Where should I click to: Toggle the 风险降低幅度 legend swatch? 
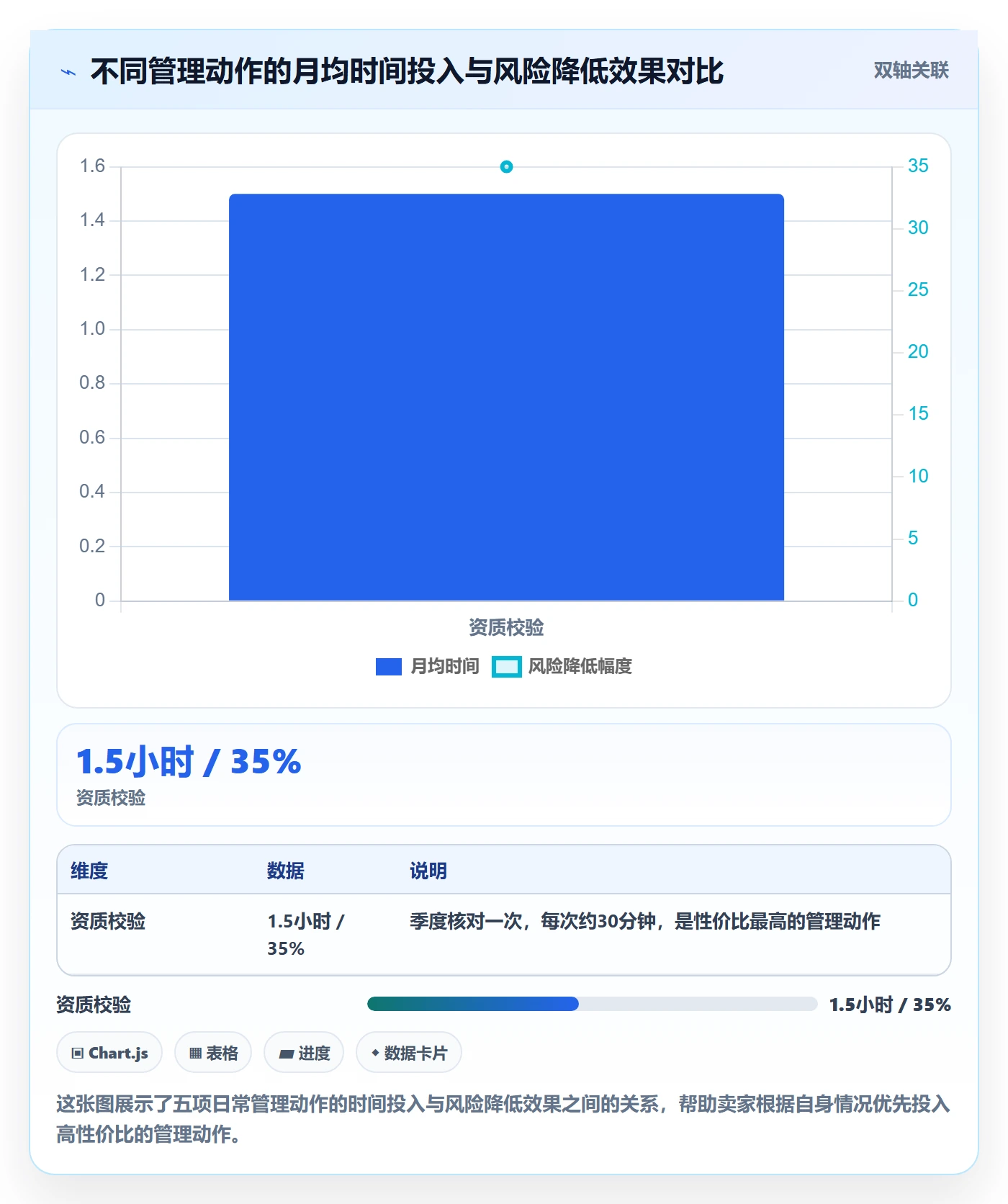(x=507, y=667)
